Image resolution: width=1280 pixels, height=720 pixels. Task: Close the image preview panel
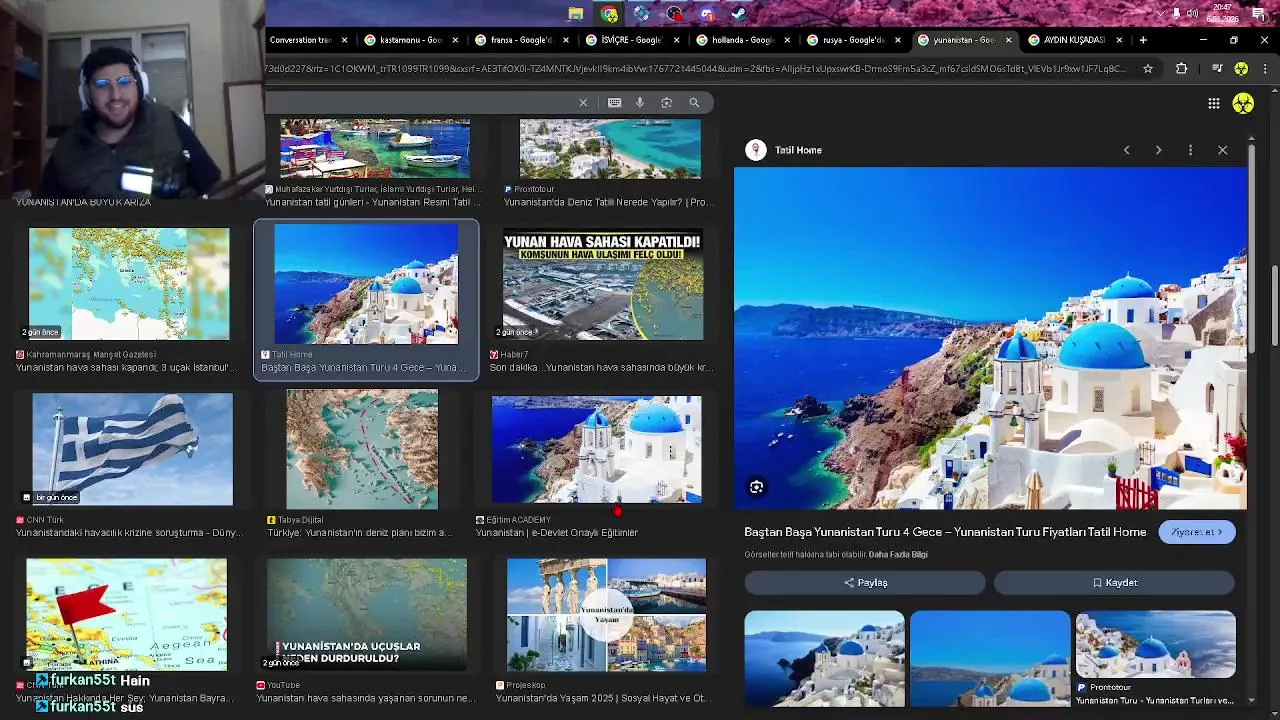(1222, 150)
